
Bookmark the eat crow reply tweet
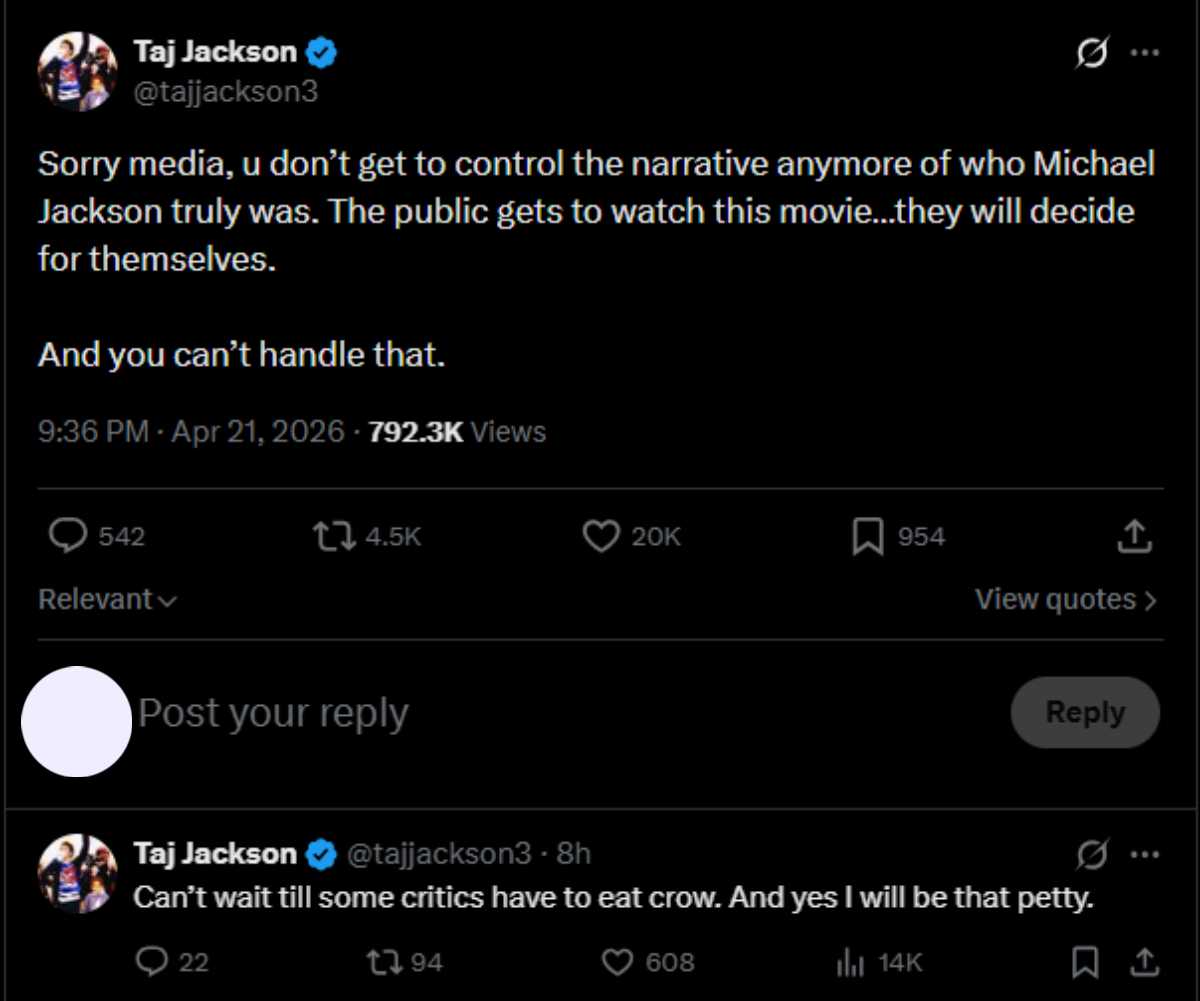[1084, 962]
